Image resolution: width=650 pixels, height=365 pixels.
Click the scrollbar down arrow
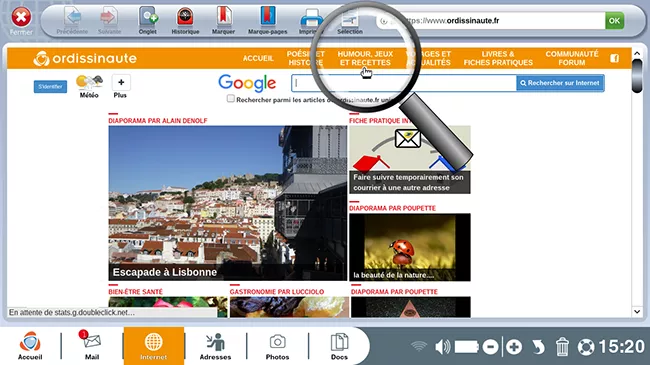click(x=637, y=311)
